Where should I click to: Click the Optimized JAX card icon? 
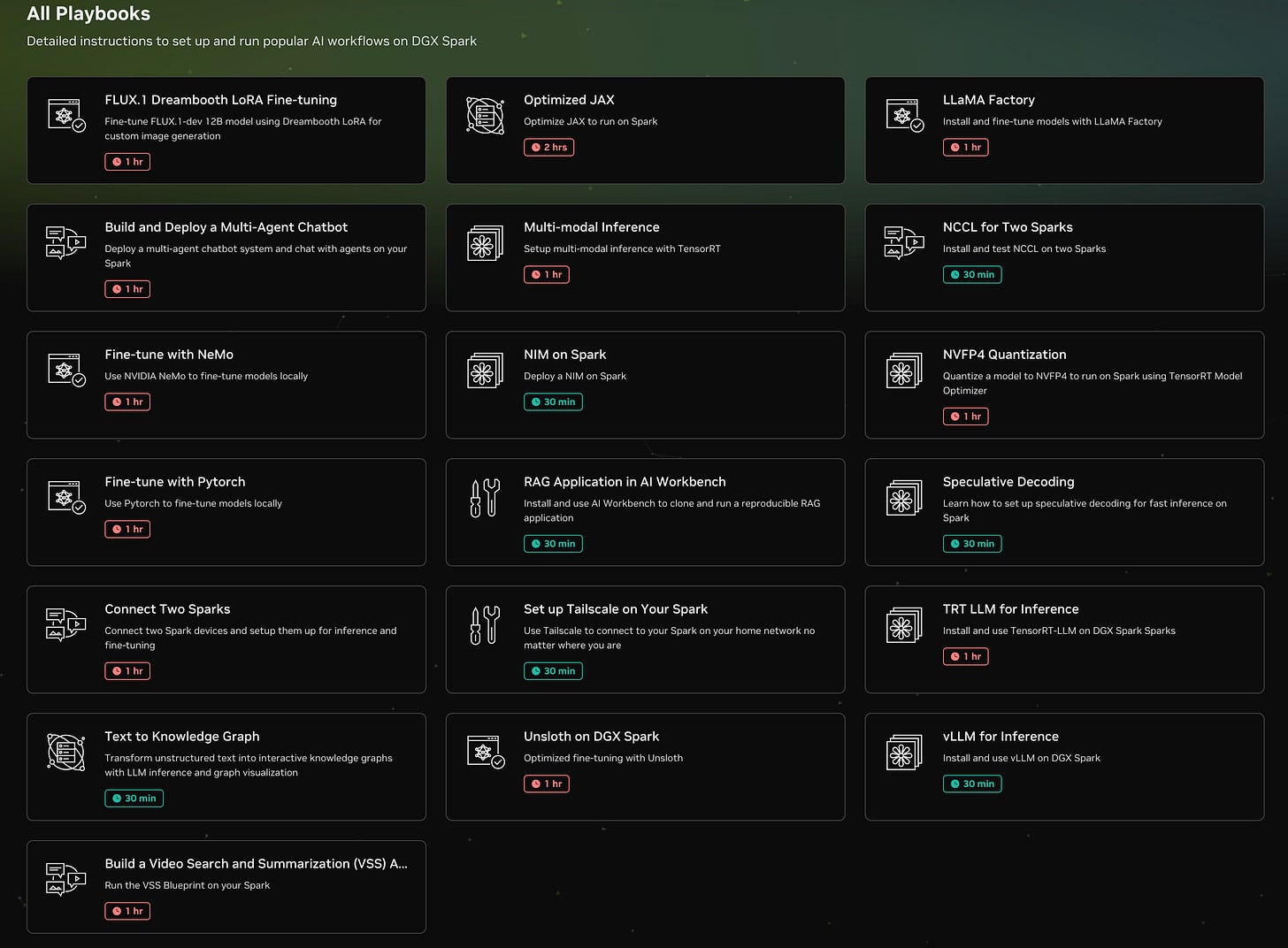point(485,116)
